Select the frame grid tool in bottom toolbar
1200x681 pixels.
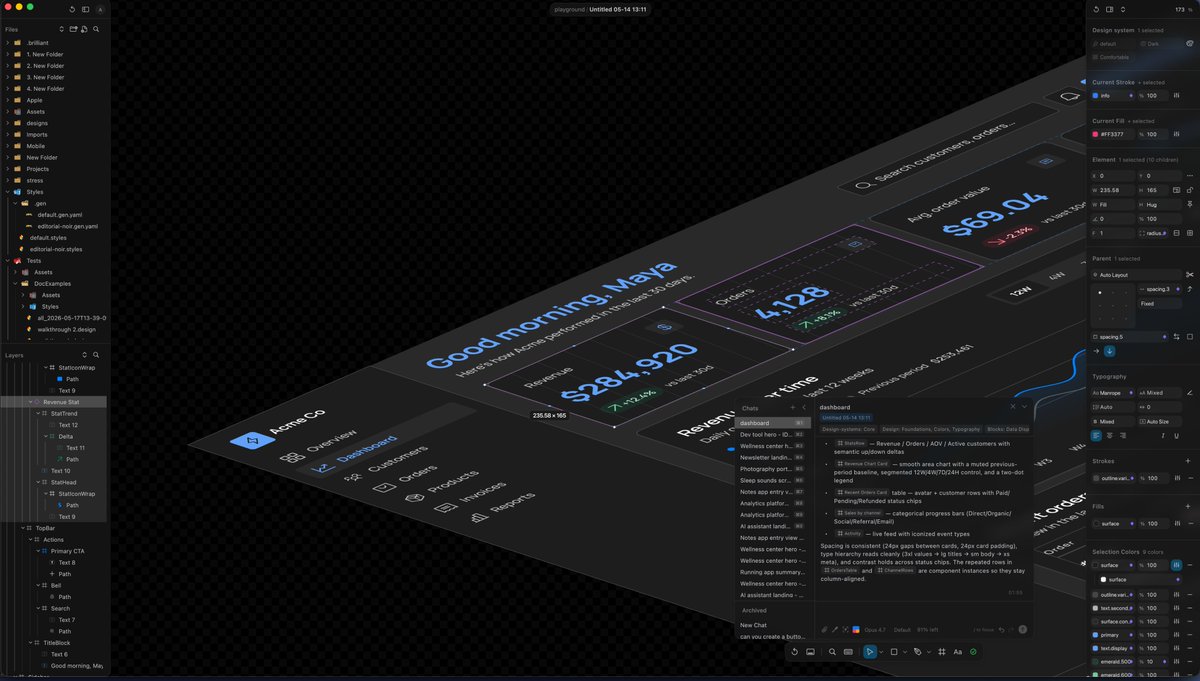(x=942, y=651)
